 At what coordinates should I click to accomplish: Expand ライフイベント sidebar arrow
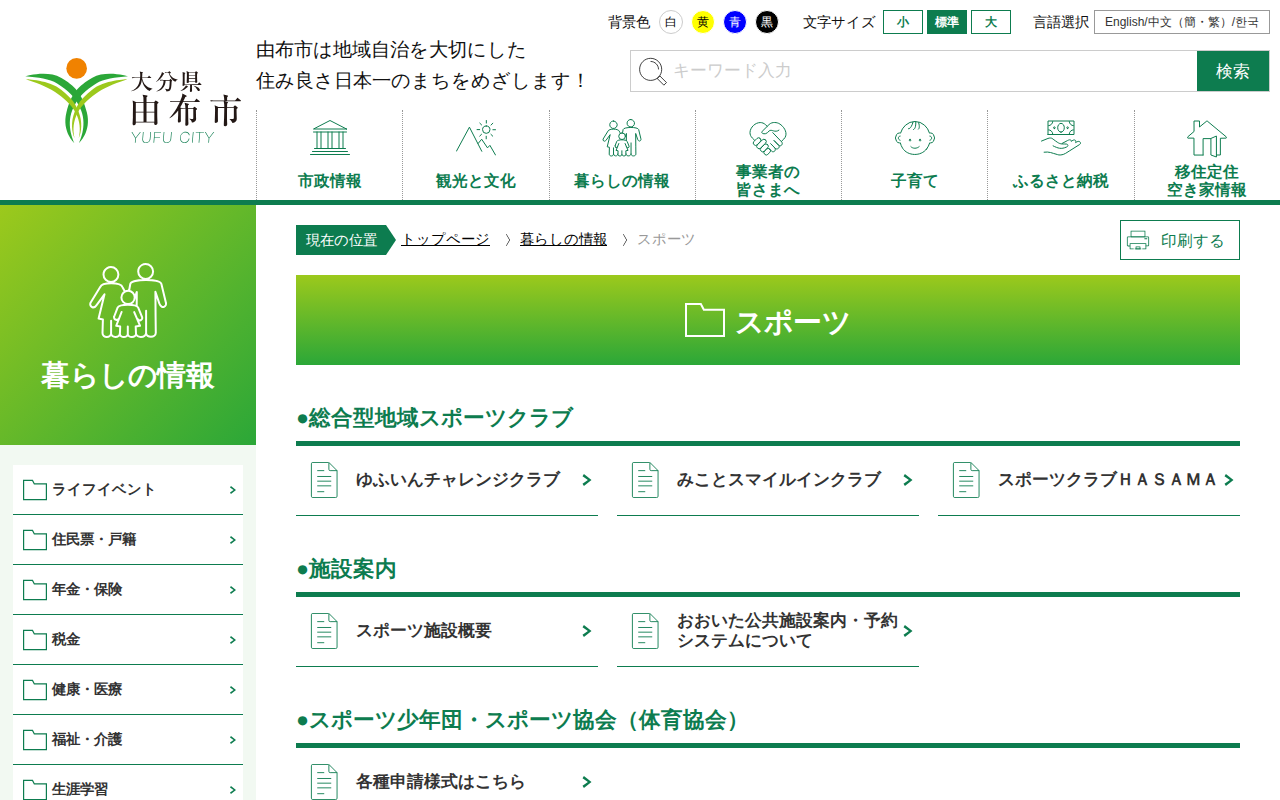233,490
